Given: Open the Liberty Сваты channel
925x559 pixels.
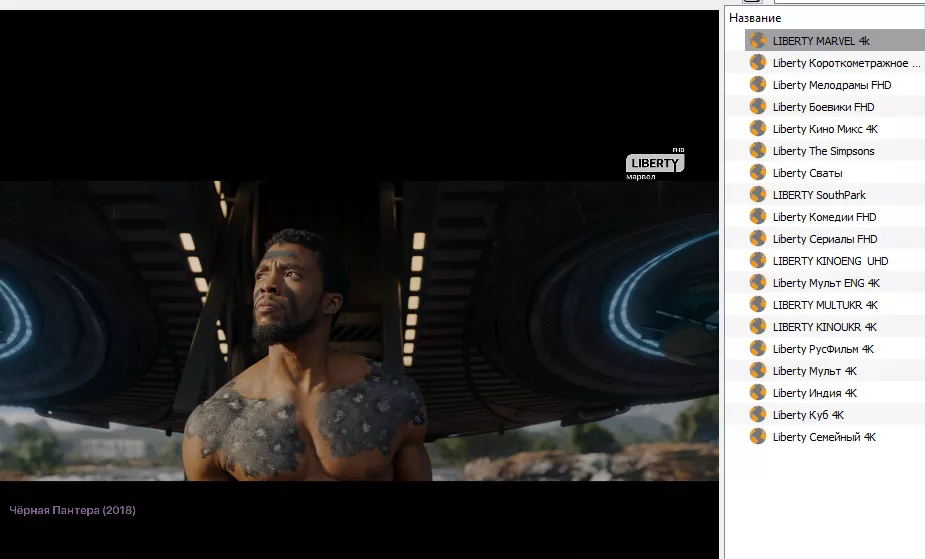Looking at the screenshot, I should (x=808, y=173).
